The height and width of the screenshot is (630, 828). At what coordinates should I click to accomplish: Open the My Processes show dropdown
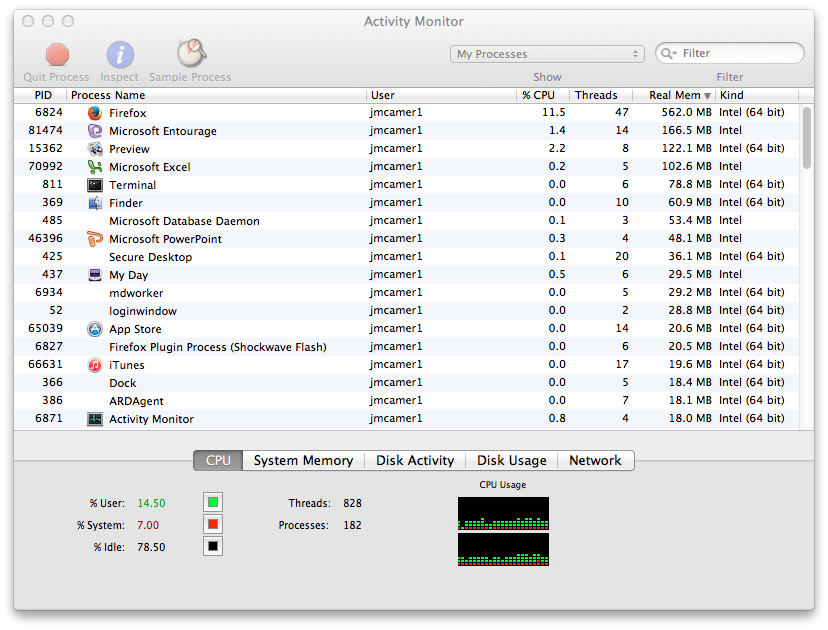tap(547, 54)
